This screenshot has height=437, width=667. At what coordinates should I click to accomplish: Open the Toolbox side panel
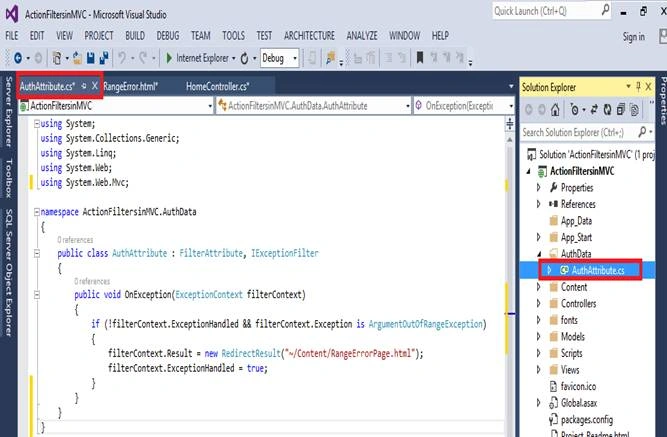[9, 178]
